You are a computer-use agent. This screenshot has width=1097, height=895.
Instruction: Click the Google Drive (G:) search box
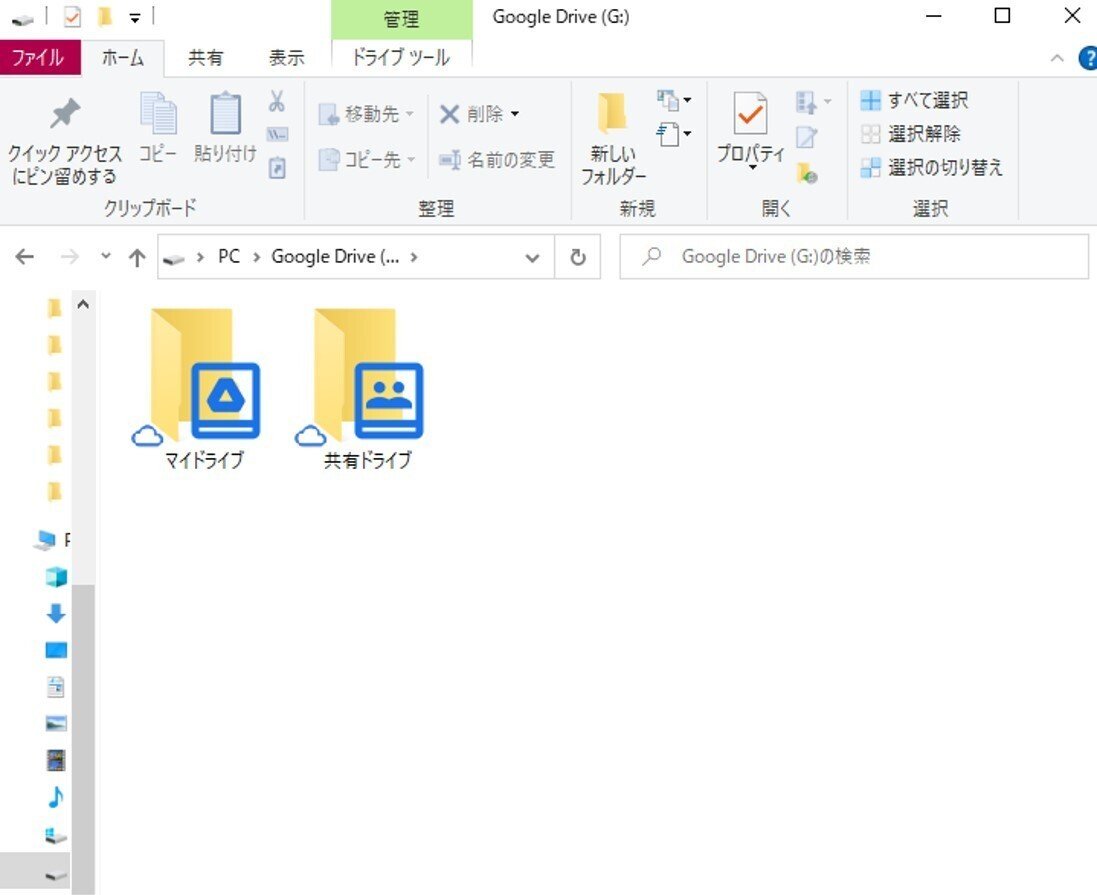pyautogui.click(x=854, y=257)
